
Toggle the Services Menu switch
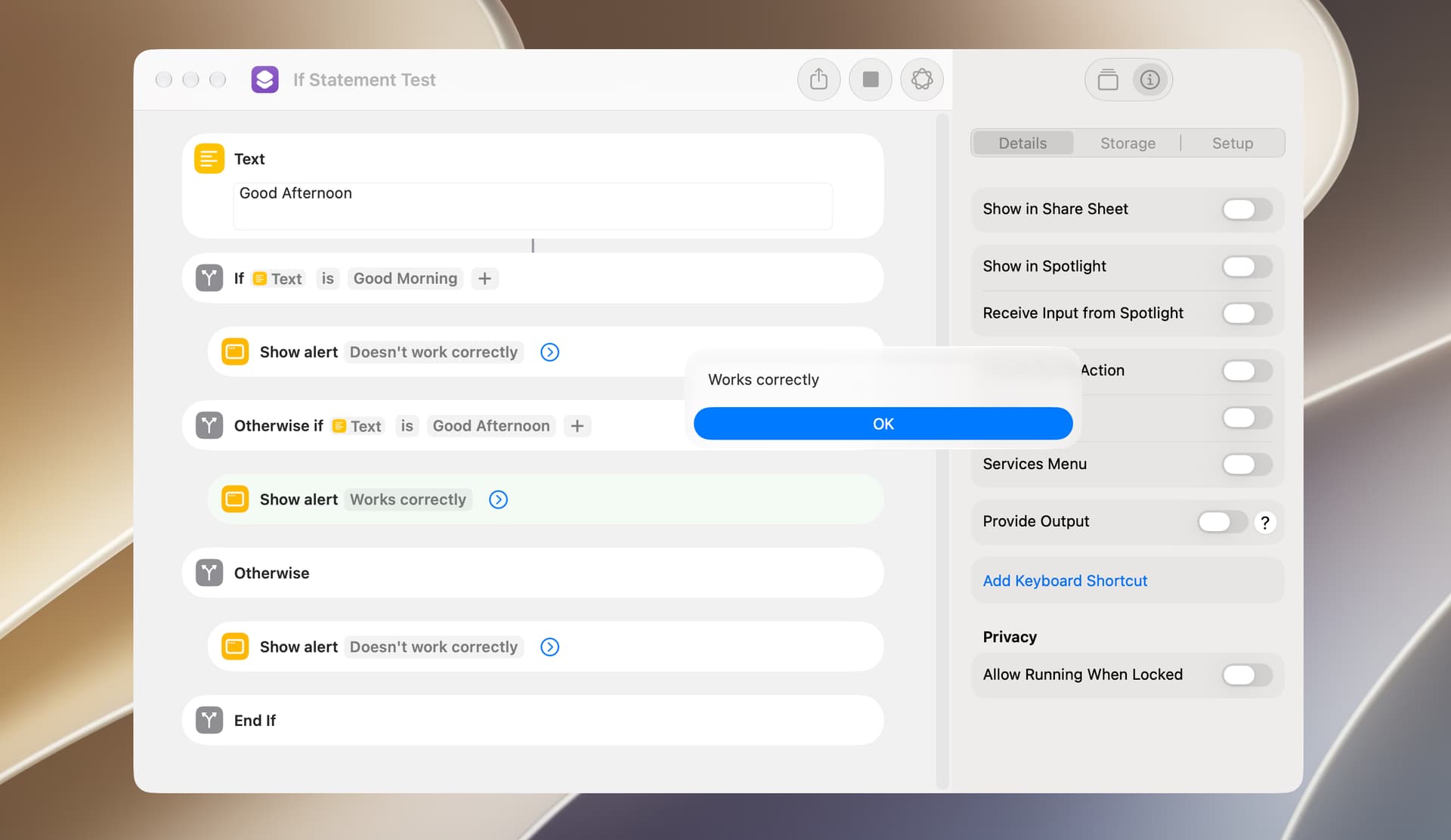(1247, 465)
